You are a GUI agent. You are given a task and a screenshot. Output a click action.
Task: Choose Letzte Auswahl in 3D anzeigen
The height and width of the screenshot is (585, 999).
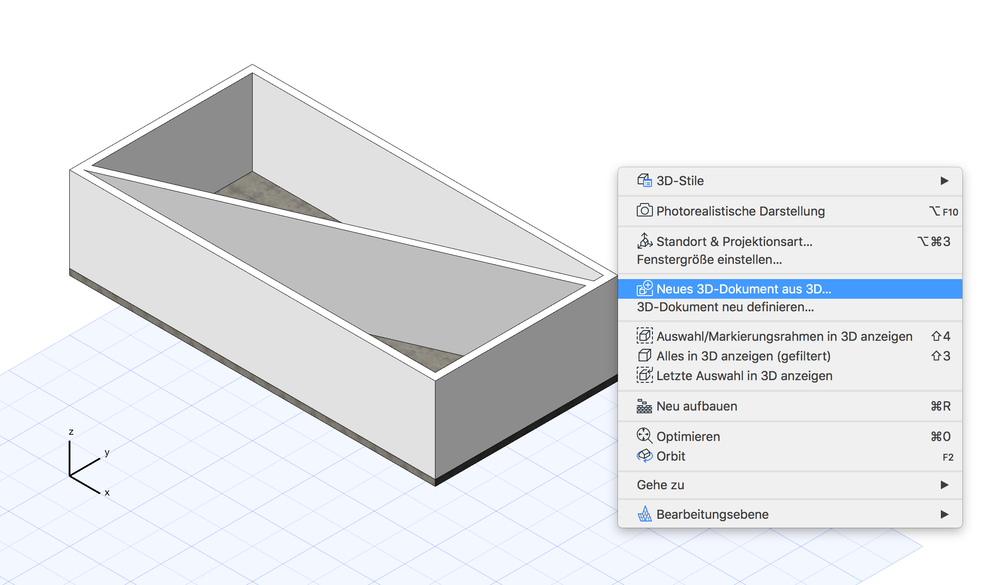point(790,376)
